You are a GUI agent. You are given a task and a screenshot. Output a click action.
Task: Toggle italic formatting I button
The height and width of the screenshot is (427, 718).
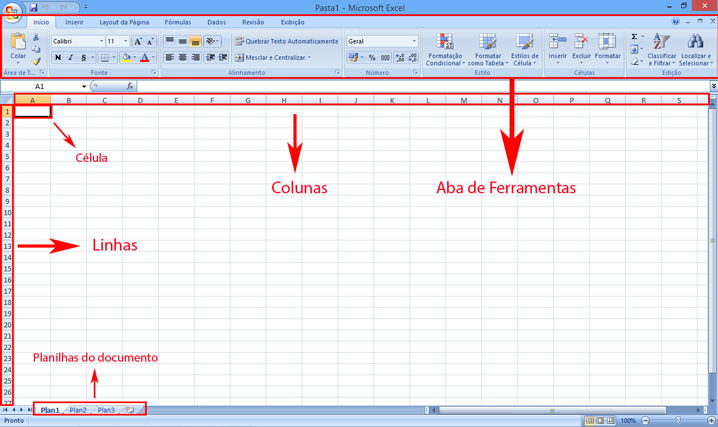click(x=71, y=58)
